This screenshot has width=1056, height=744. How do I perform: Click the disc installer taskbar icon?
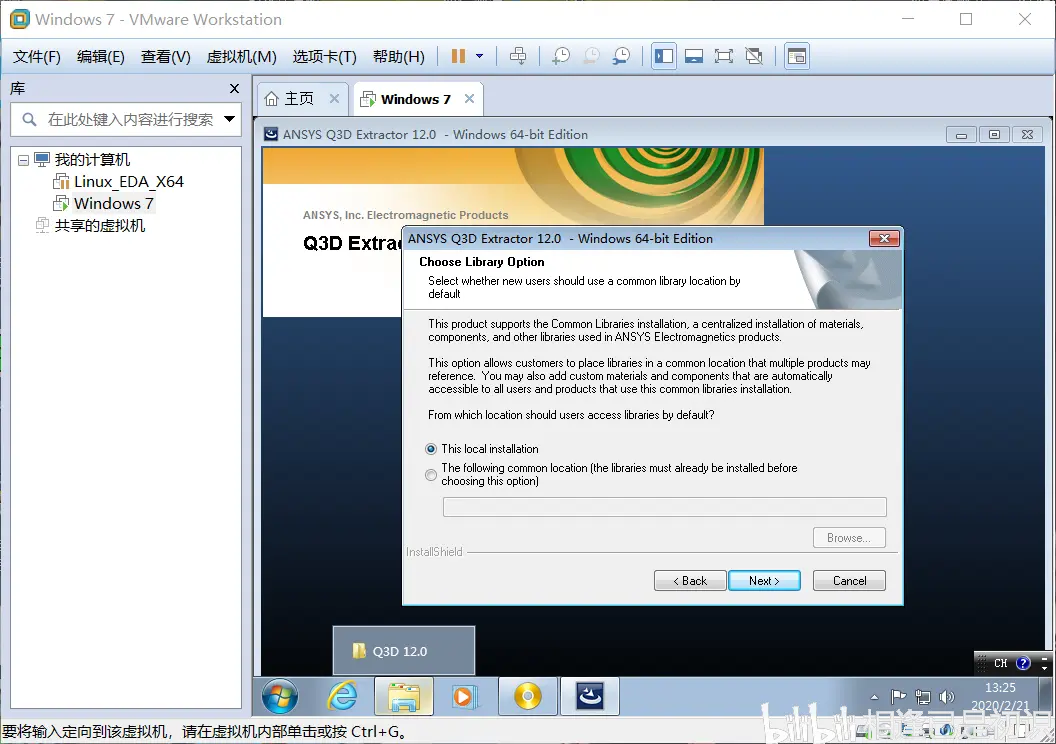(527, 696)
